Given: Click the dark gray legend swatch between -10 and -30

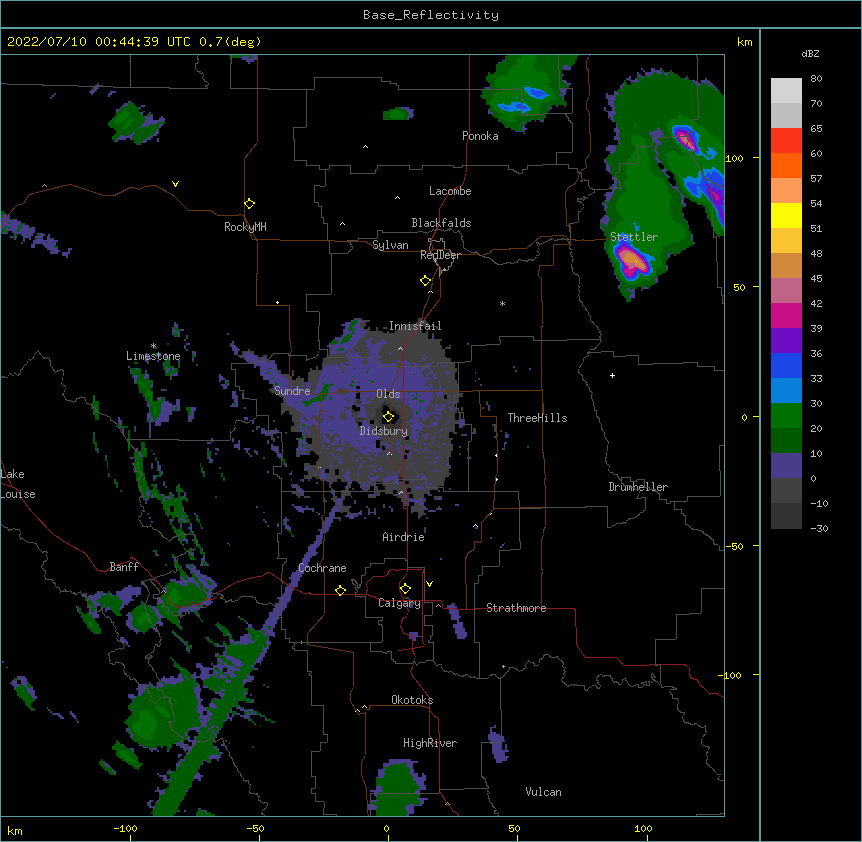Looking at the screenshot, I should [x=786, y=516].
